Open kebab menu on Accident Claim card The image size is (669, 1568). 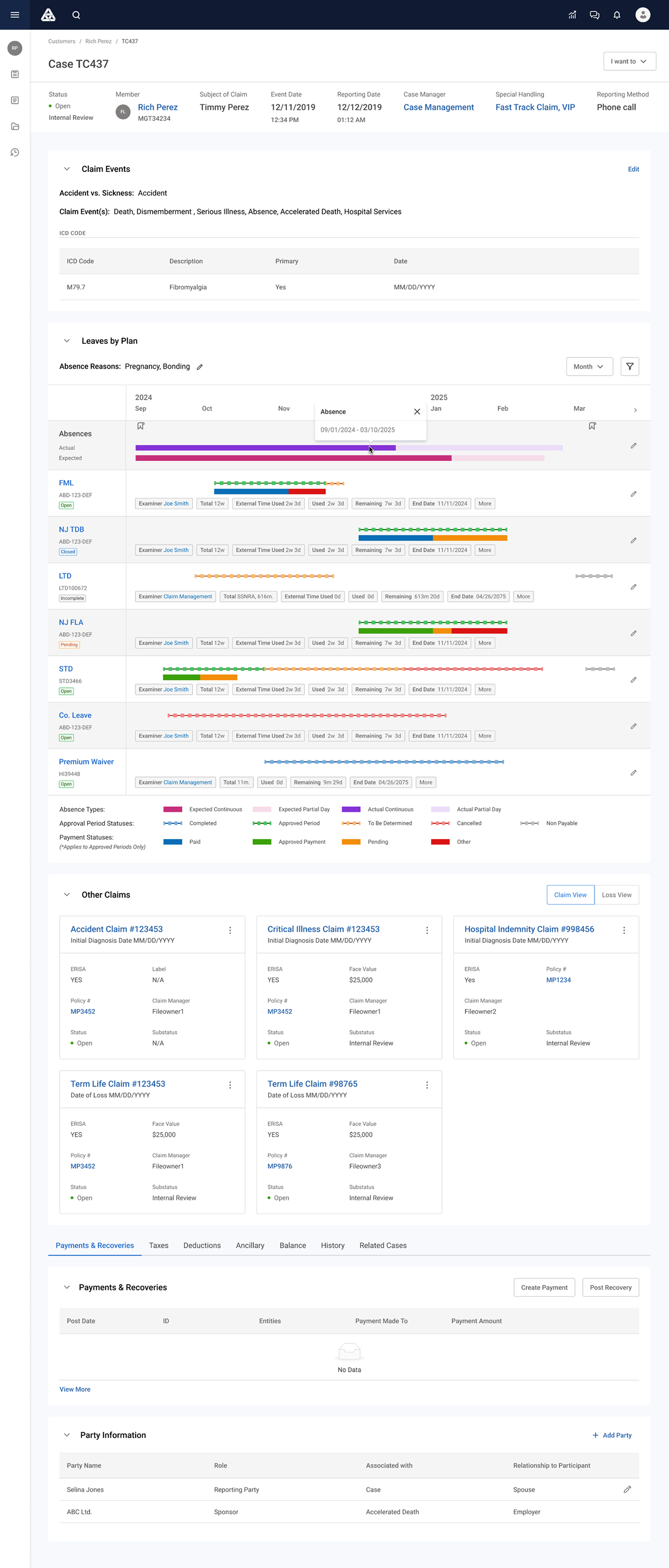tap(230, 930)
